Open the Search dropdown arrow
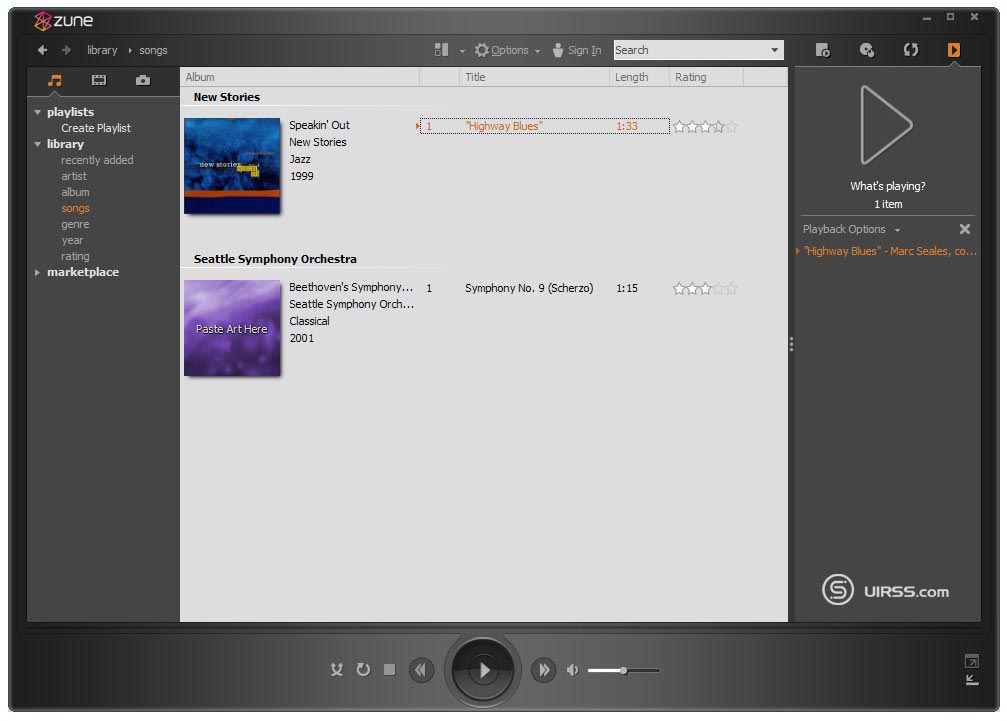Image resolution: width=1007 pixels, height=721 pixels. (x=775, y=50)
